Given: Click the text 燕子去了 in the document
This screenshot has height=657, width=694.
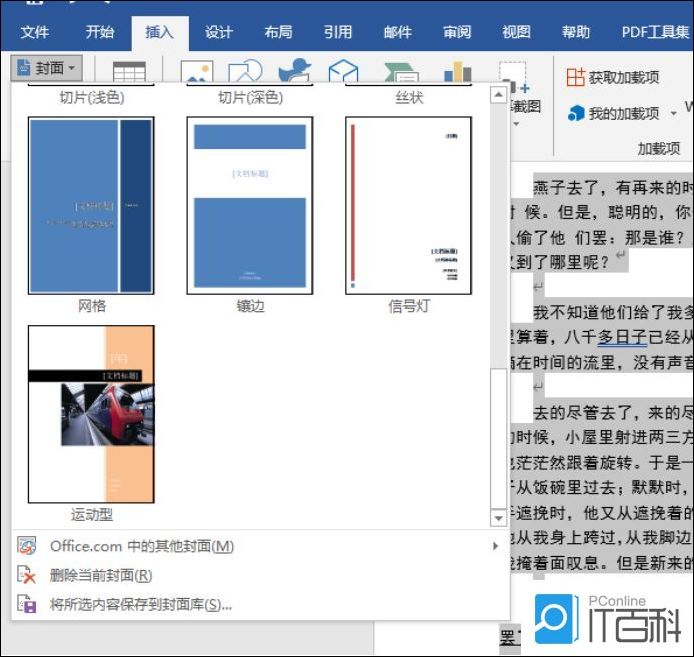Looking at the screenshot, I should tap(567, 188).
